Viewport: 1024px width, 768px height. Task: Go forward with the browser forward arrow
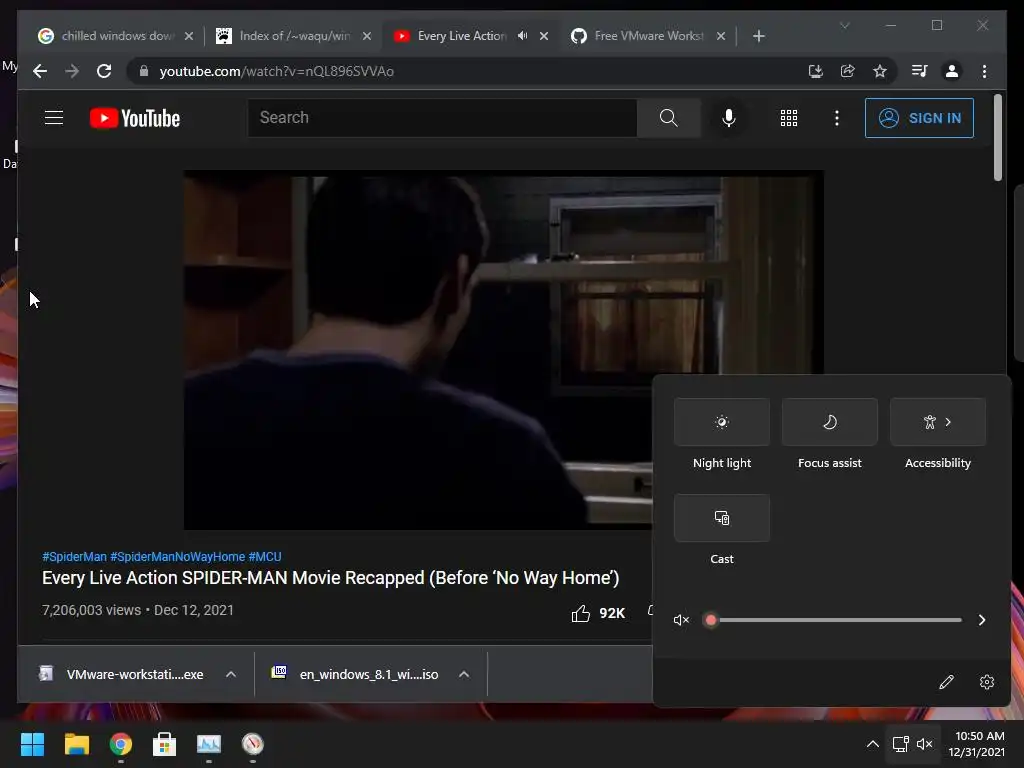(x=72, y=71)
